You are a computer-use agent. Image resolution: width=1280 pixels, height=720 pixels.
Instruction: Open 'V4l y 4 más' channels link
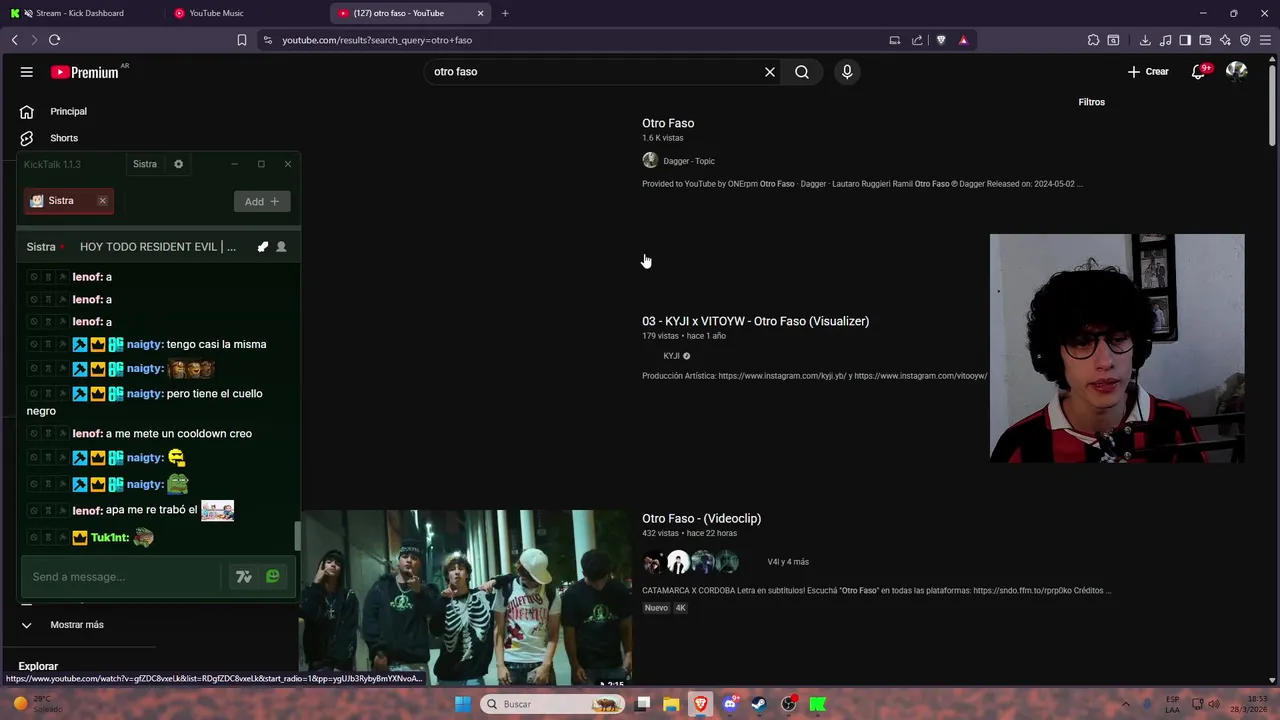[788, 562]
